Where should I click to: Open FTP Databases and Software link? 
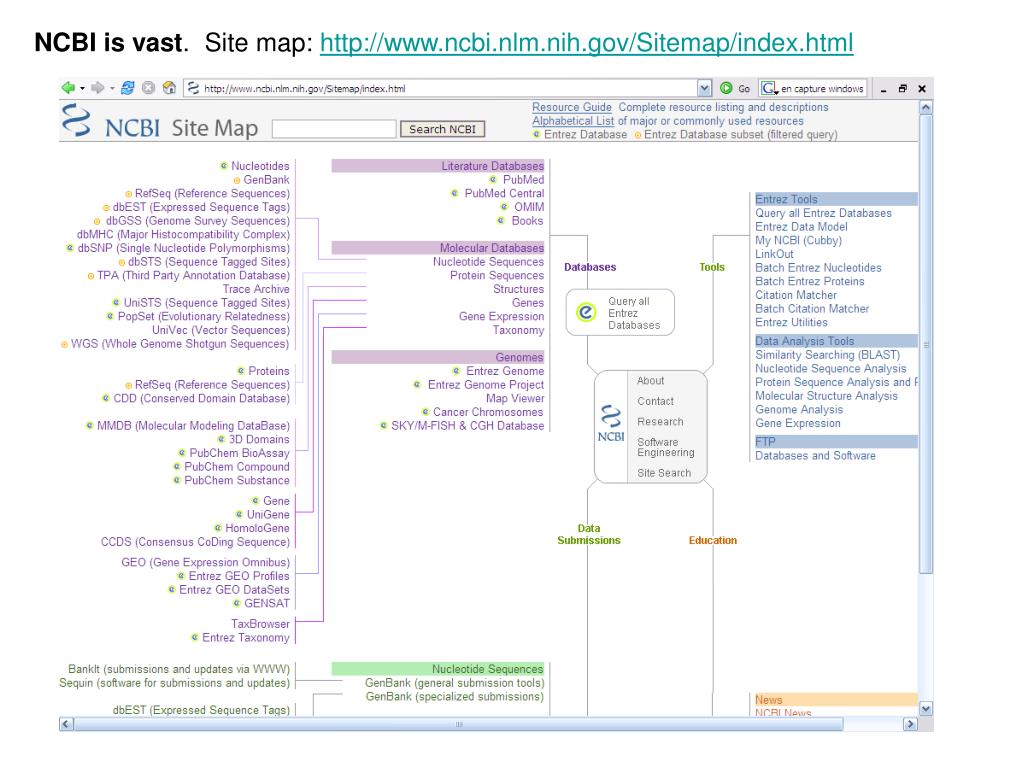tap(815, 456)
